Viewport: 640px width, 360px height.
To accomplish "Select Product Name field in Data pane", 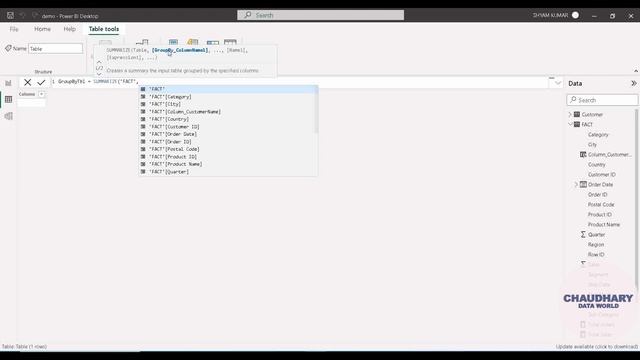I will 604,224.
